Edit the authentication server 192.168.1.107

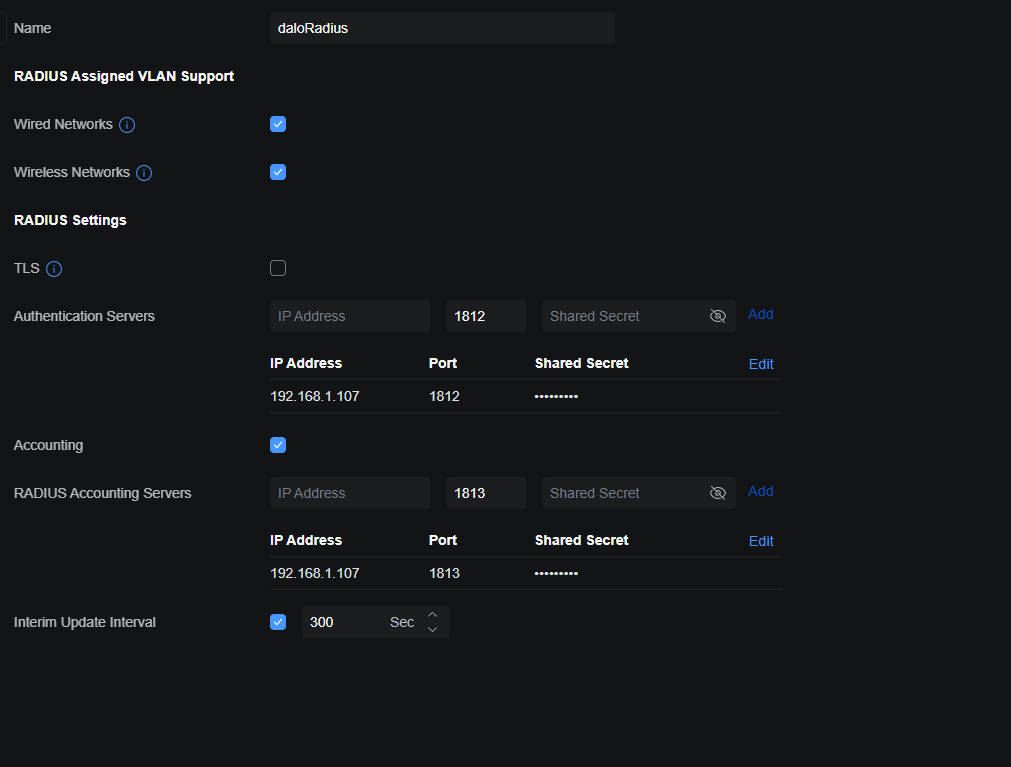coord(761,364)
